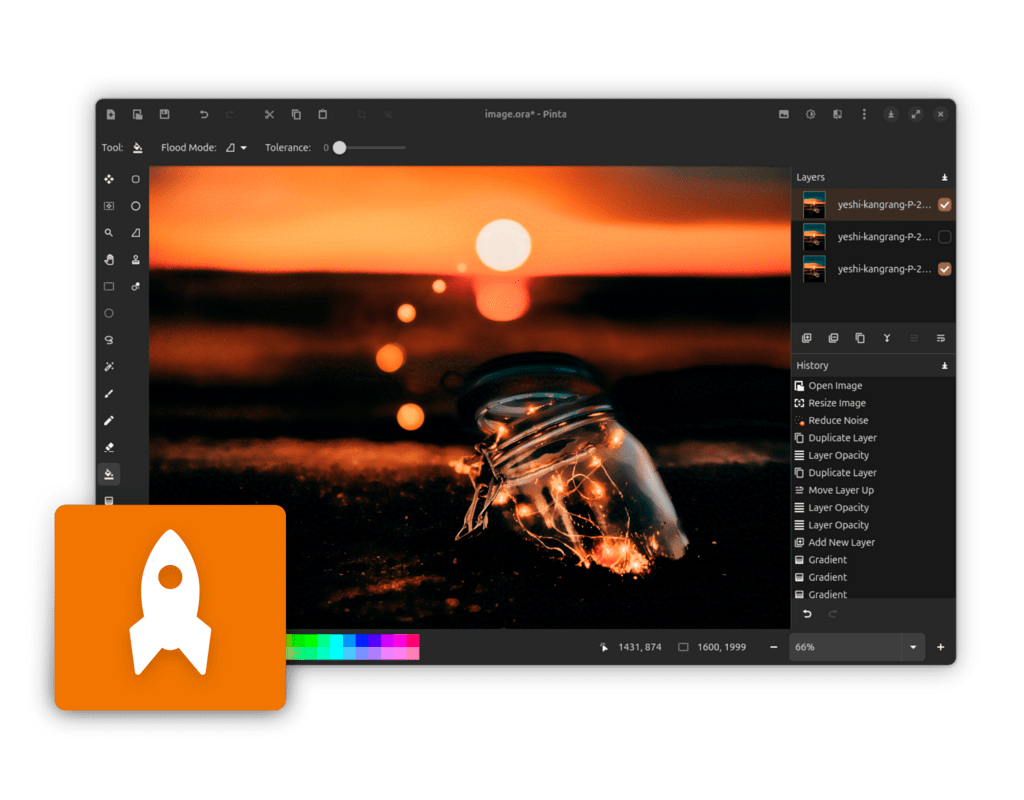Image resolution: width=1024 pixels, height=800 pixels.
Task: Click the Tolerance slider handle
Action: point(339,148)
